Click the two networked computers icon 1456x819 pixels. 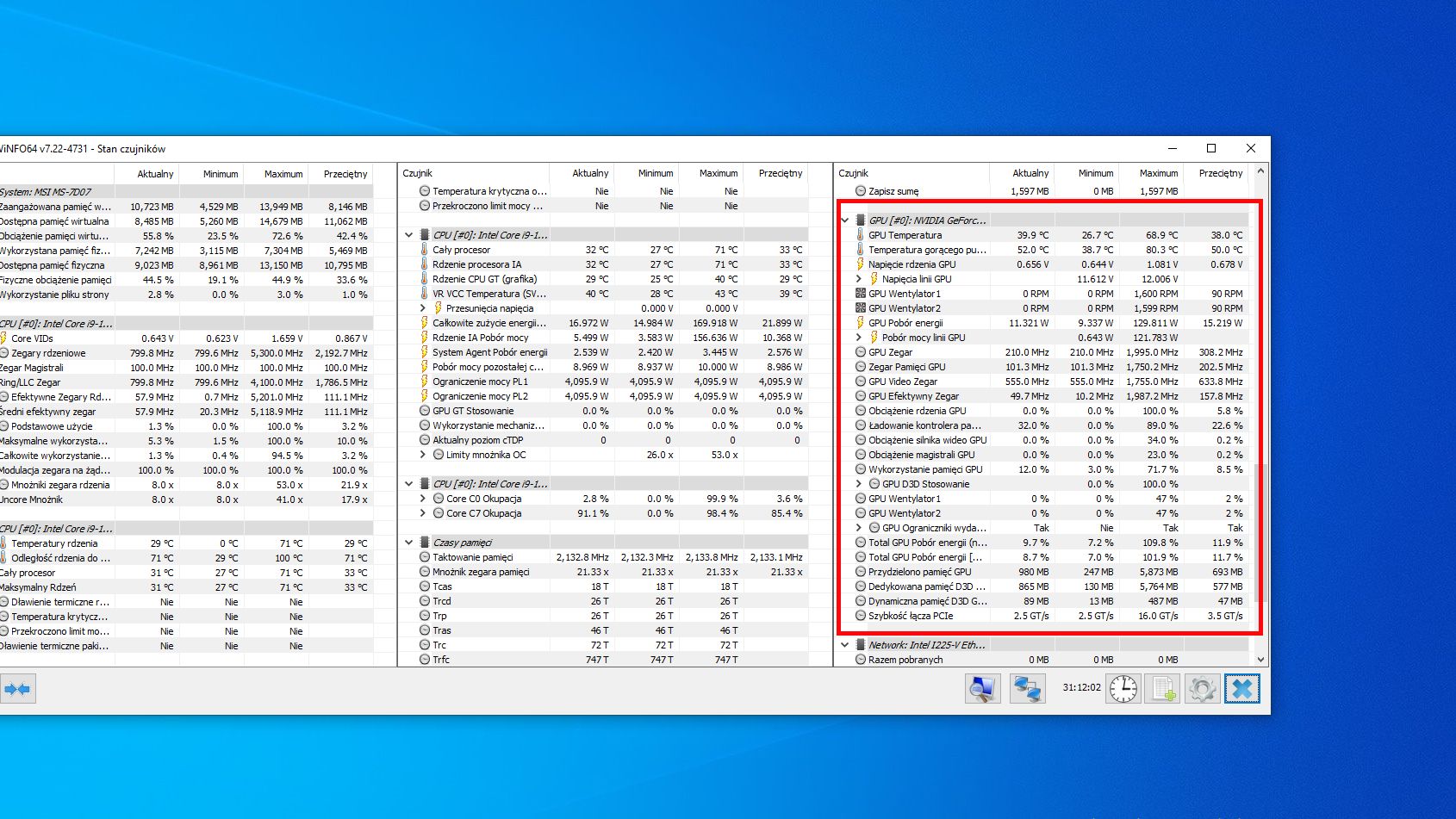pyautogui.click(x=1027, y=689)
